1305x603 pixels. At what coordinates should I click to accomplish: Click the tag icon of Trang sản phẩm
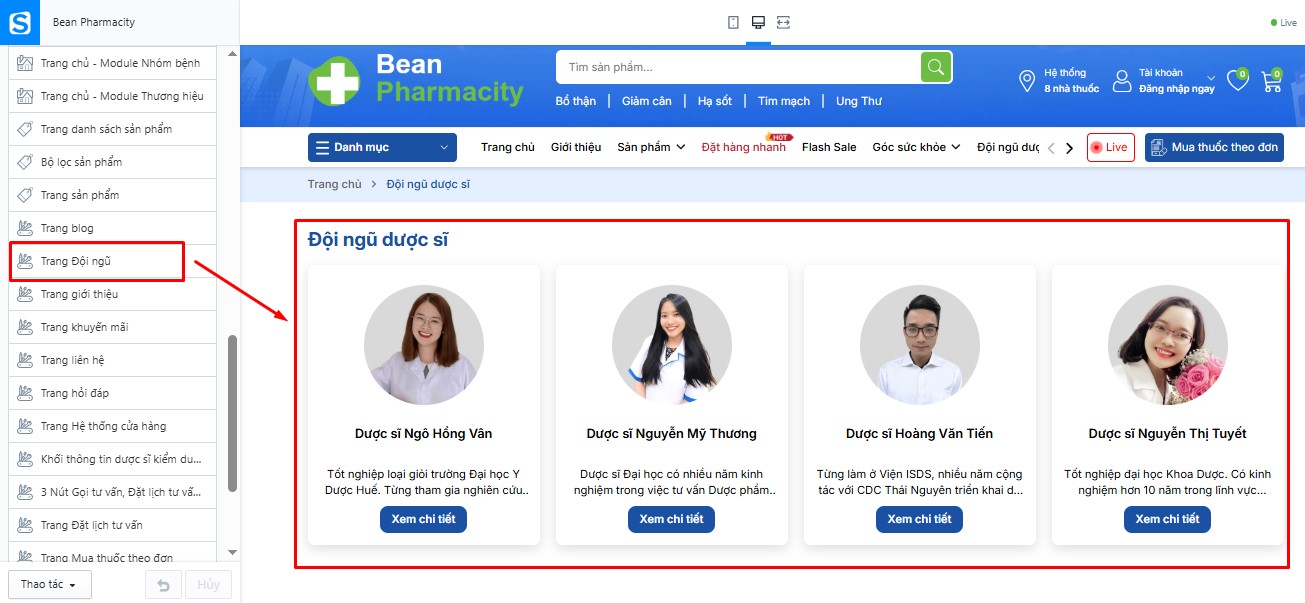coord(26,195)
